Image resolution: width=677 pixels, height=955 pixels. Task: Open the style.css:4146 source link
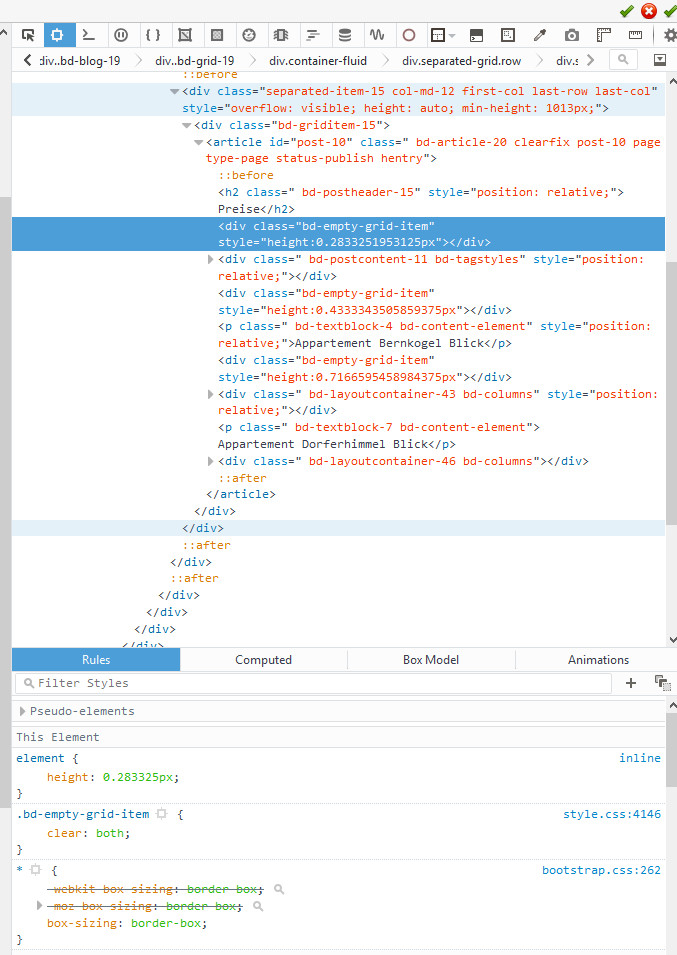(611, 814)
